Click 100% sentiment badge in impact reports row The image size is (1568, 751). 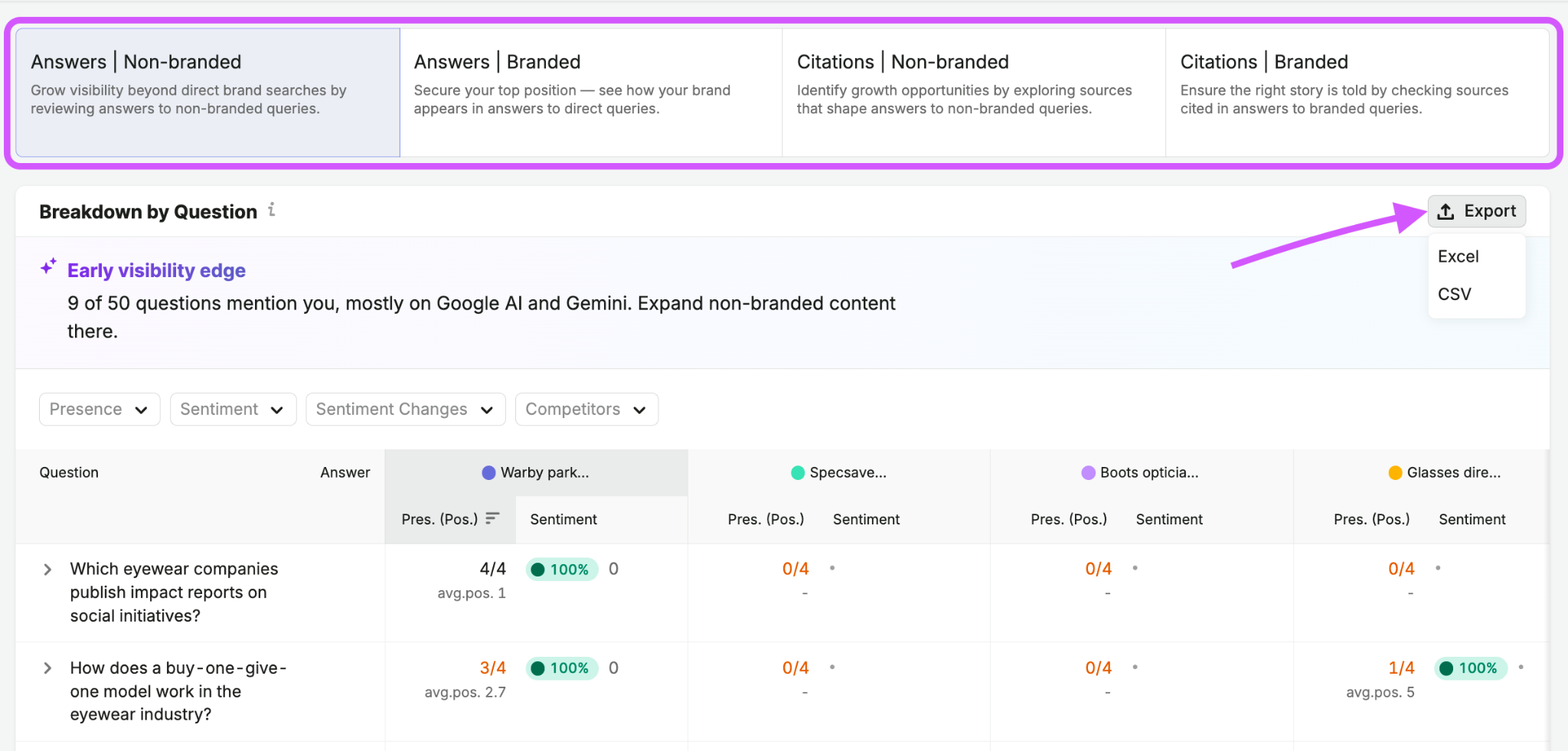pos(562,570)
